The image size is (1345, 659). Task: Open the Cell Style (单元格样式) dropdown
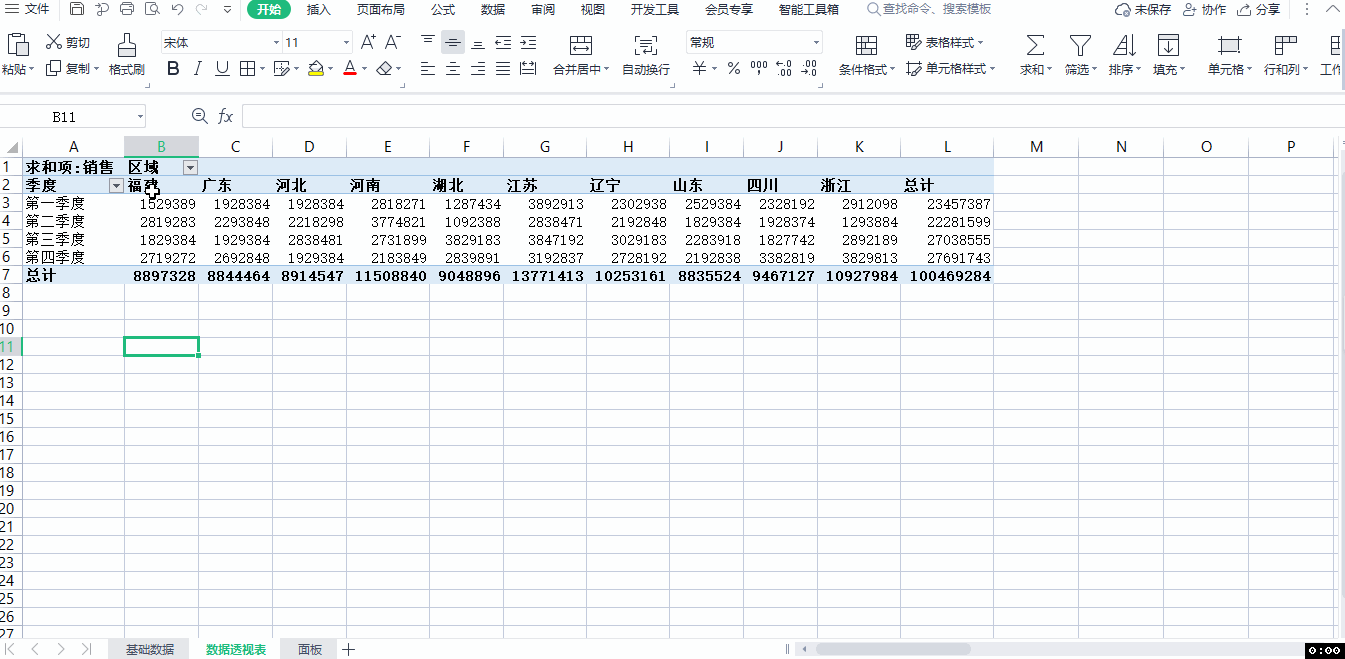point(950,69)
